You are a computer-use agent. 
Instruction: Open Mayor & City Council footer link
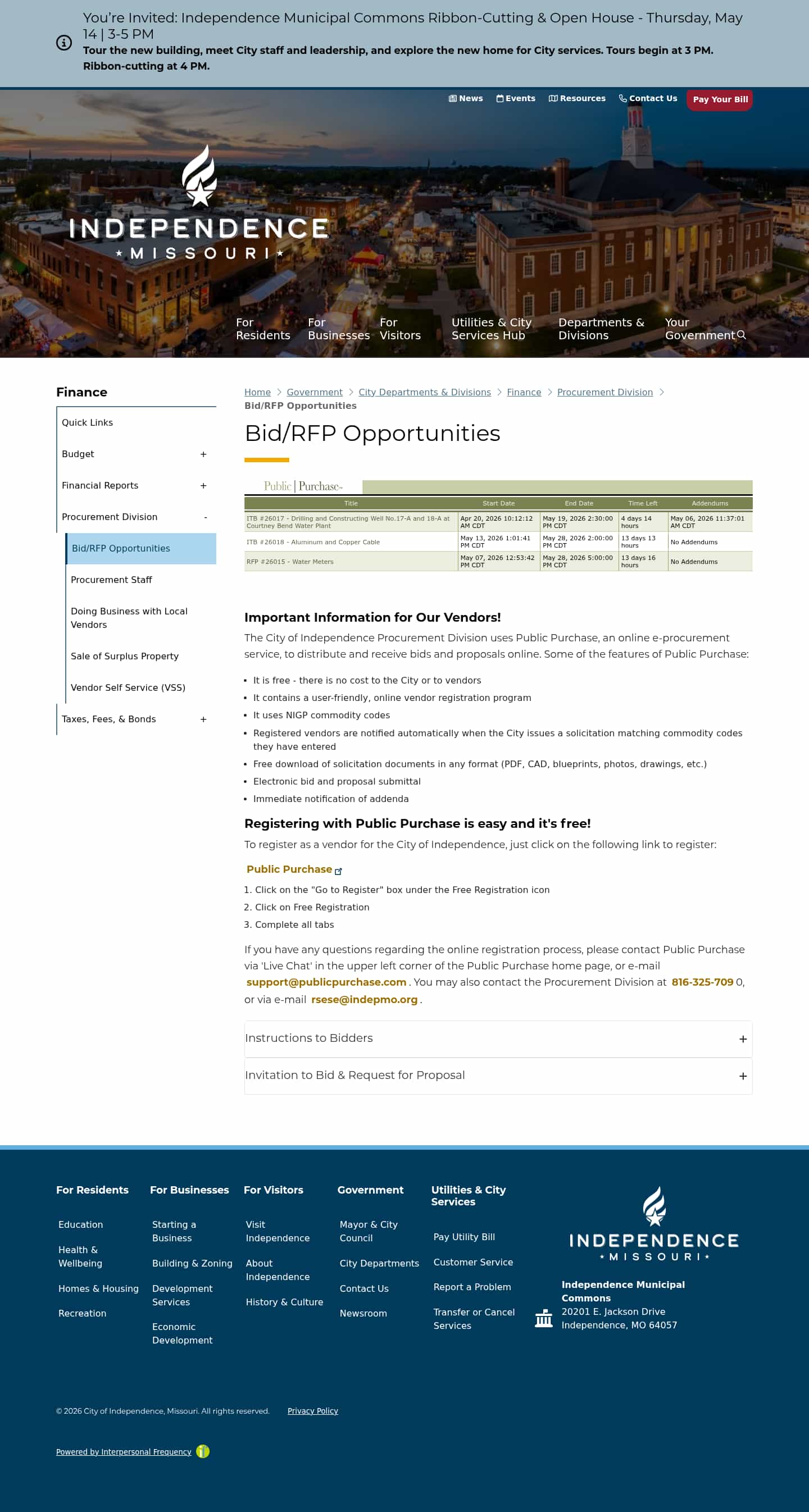pyautogui.click(x=369, y=1231)
